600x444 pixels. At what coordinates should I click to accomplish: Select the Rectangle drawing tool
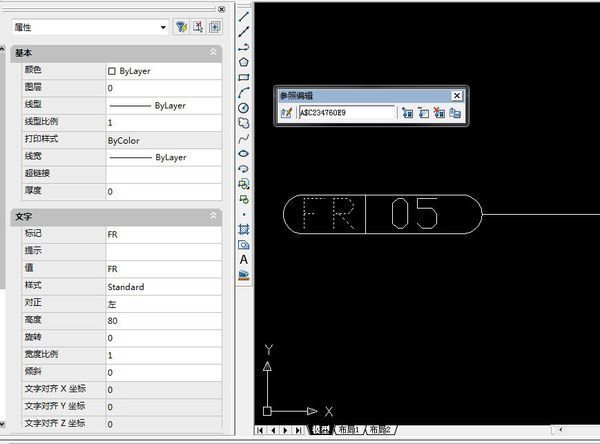244,77
